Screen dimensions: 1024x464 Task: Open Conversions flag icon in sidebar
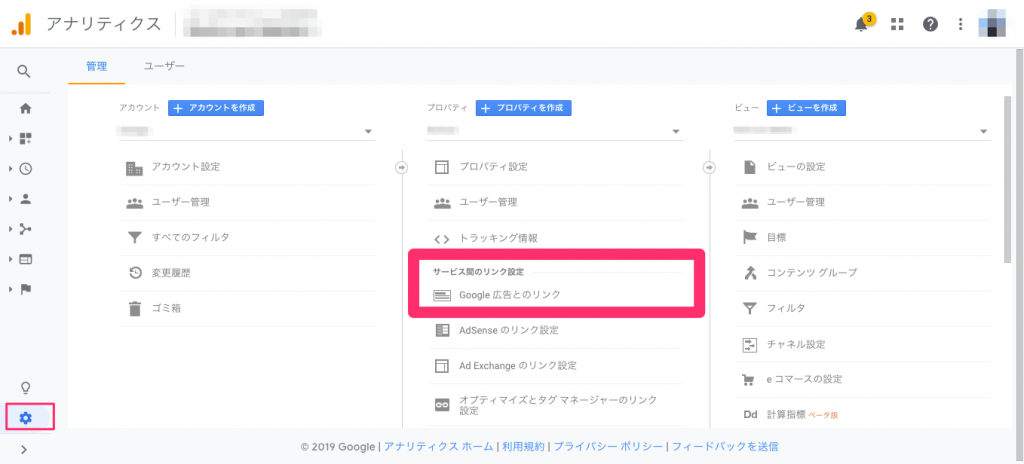pos(25,290)
